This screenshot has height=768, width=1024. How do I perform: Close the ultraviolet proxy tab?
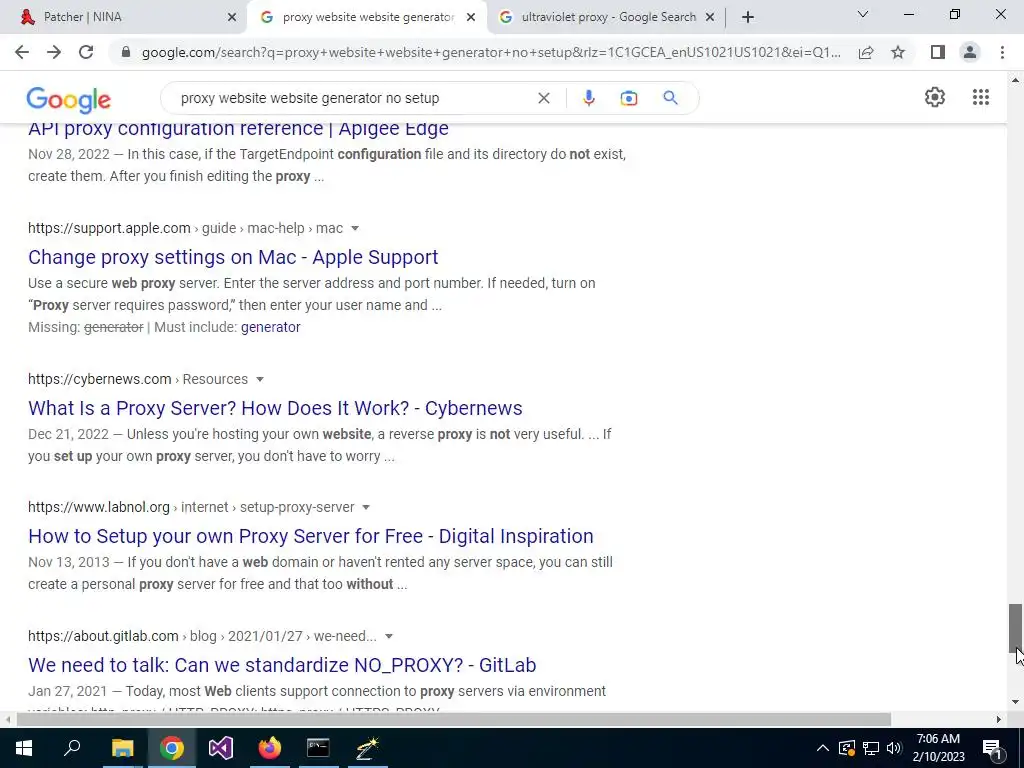coord(710,18)
